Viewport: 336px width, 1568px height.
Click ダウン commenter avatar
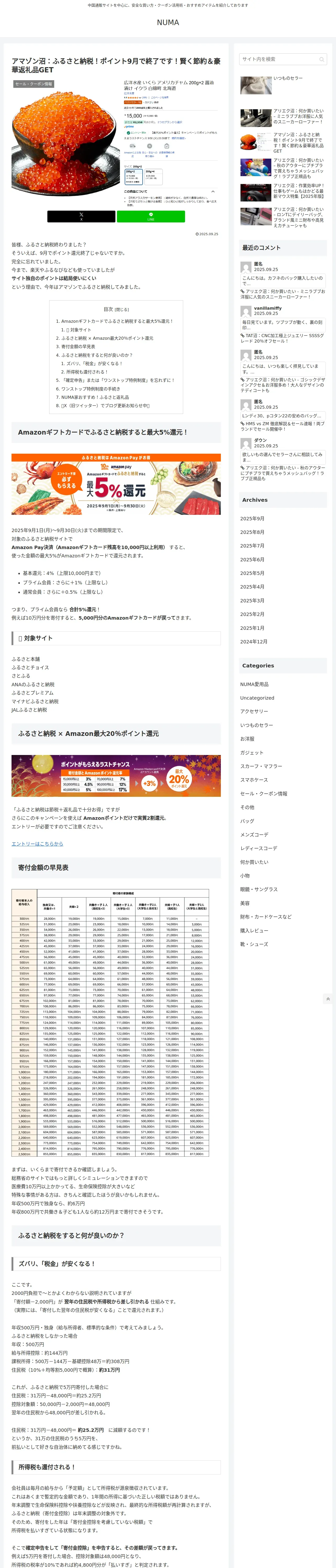[246, 443]
